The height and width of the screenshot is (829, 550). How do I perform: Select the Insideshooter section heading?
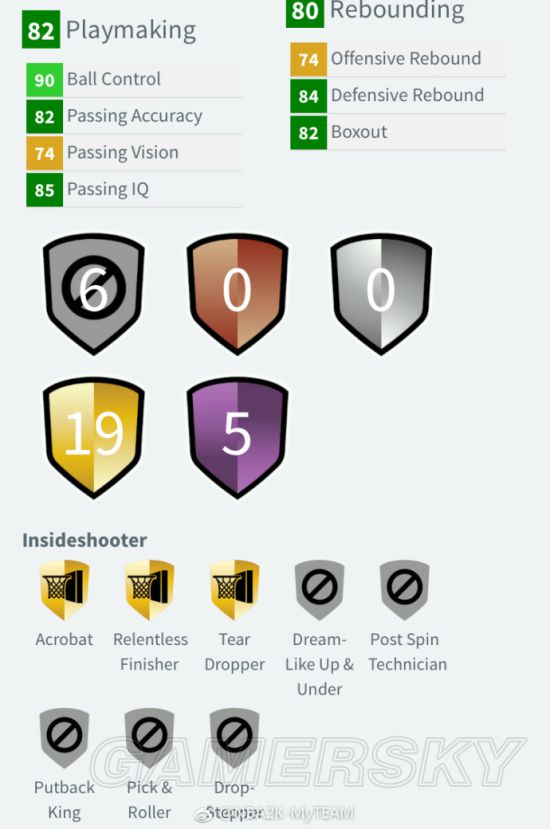pos(85,540)
